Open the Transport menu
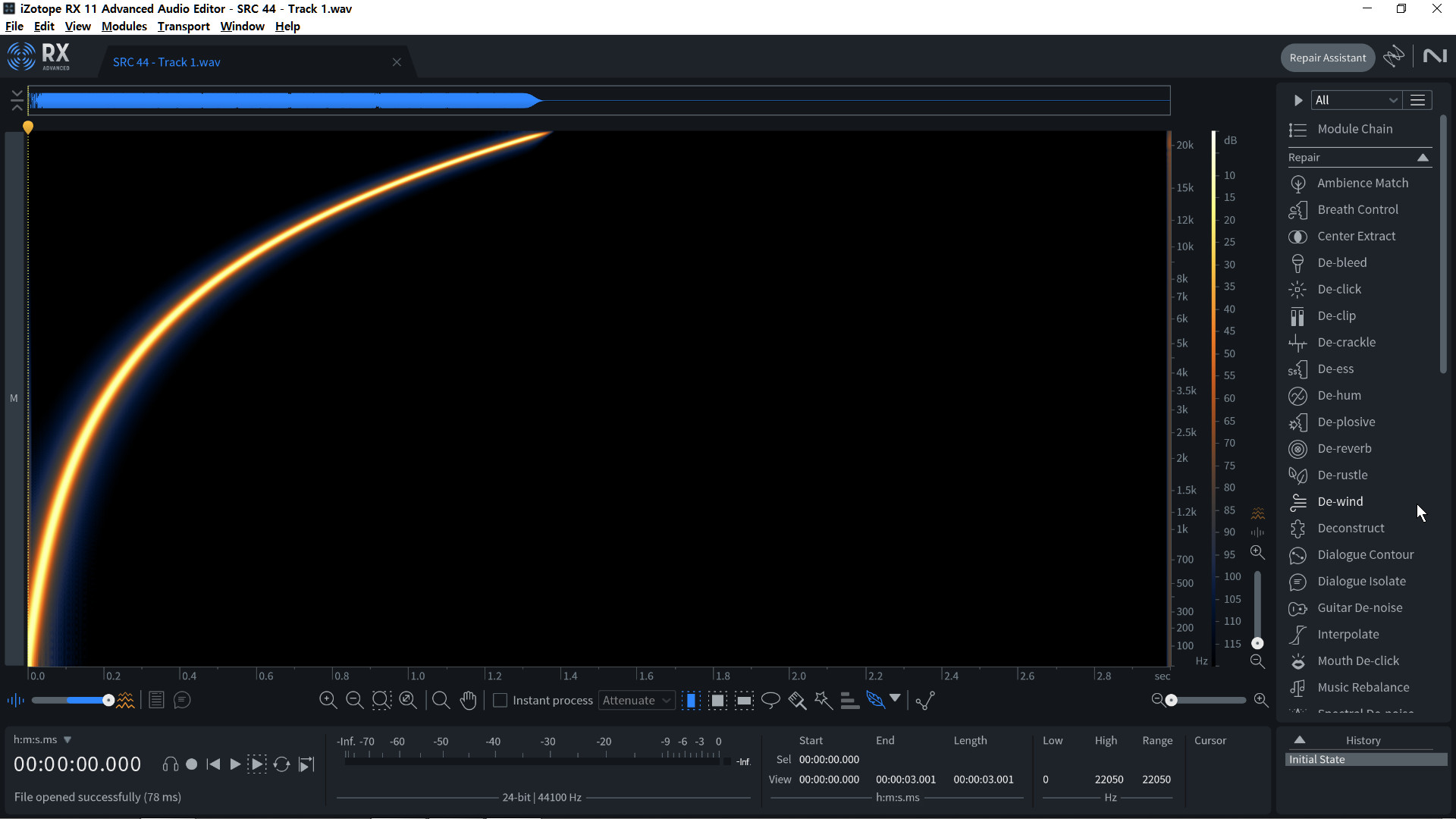This screenshot has height=819, width=1456. [x=184, y=26]
